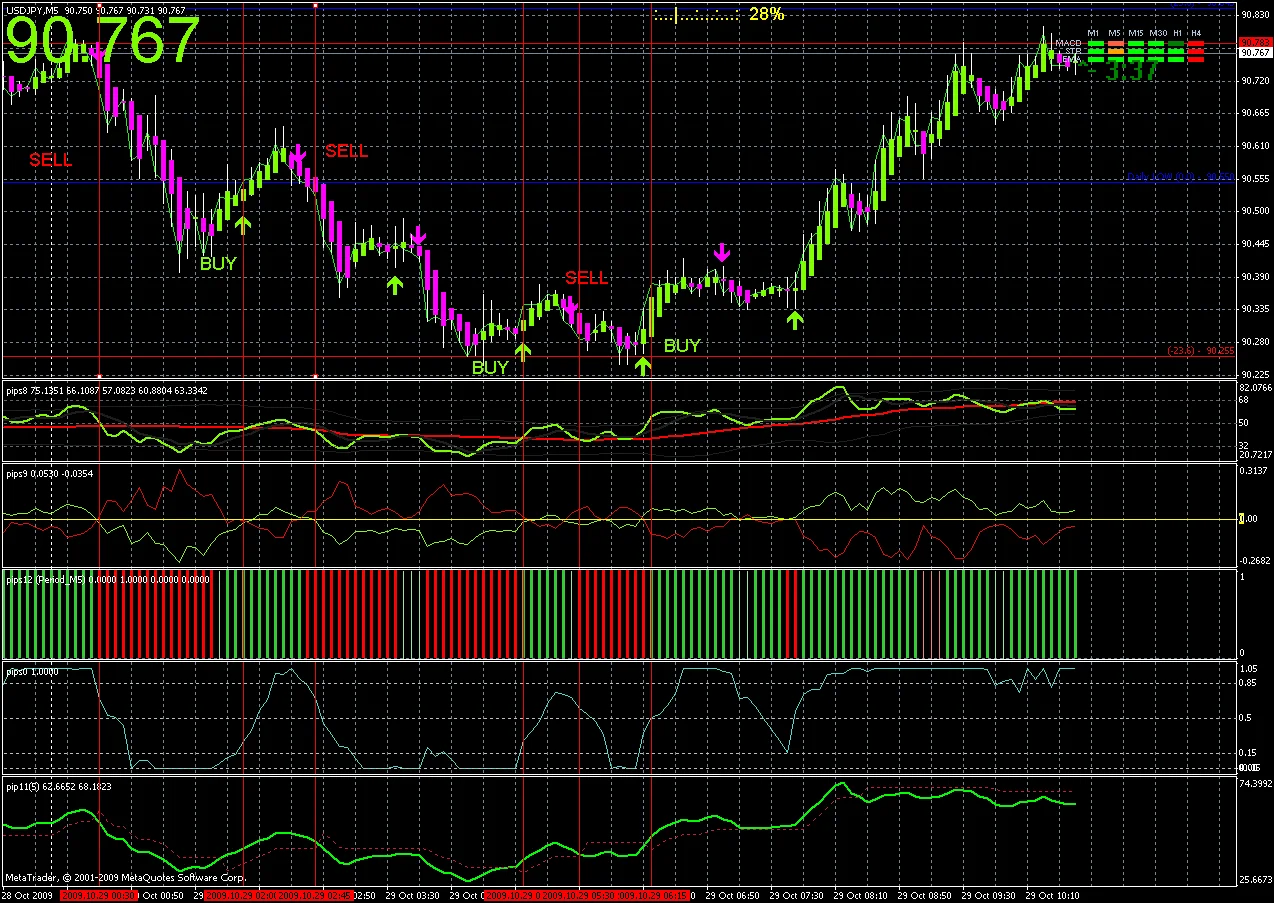Screen dimensions: 1274x903
Task: Click the rightmost green up arrow on the chart
Action: pos(795,320)
